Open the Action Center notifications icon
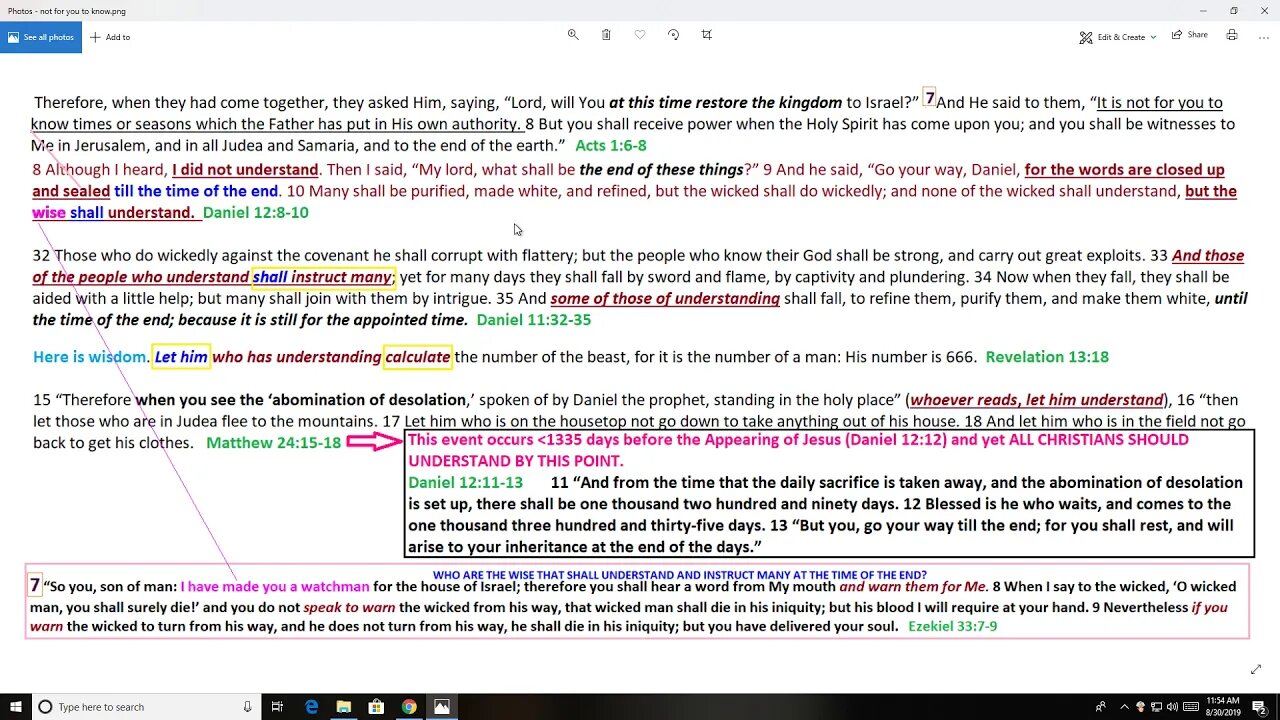1280x720 pixels. click(1260, 707)
